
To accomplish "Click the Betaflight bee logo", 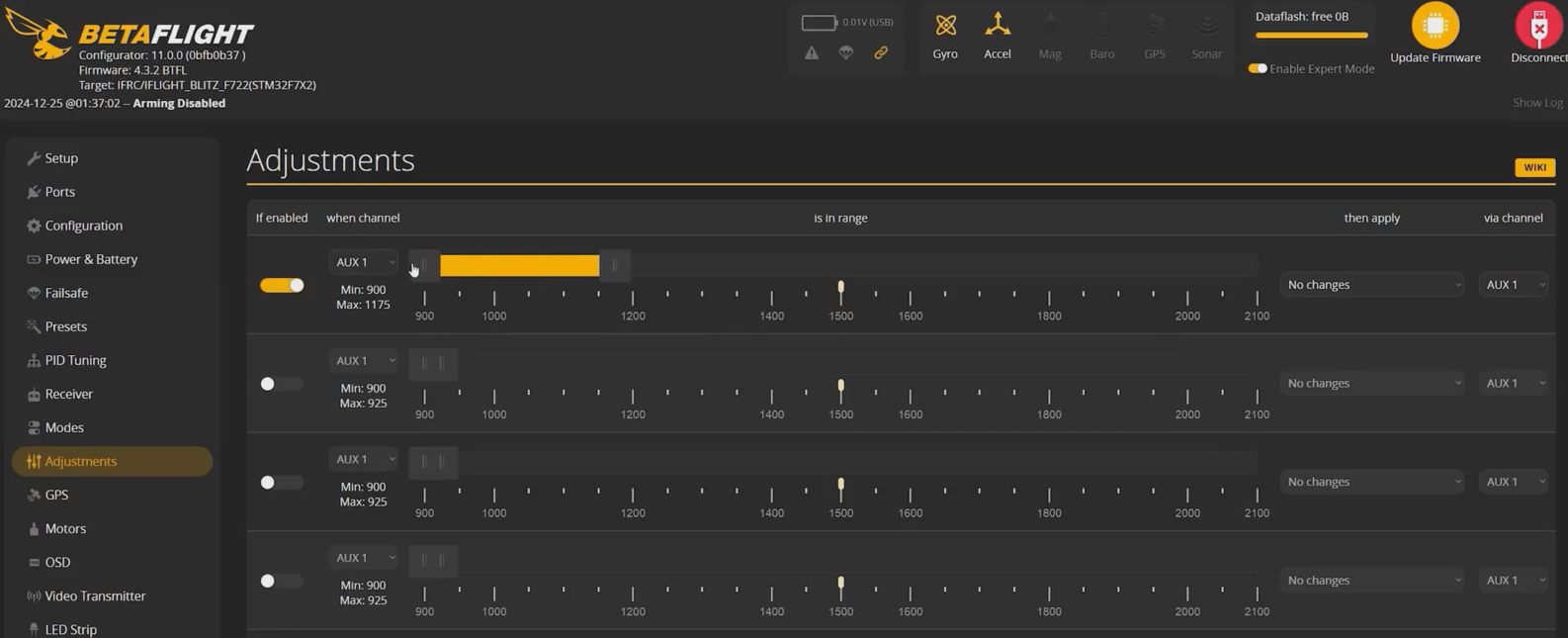I will pyautogui.click(x=38, y=35).
